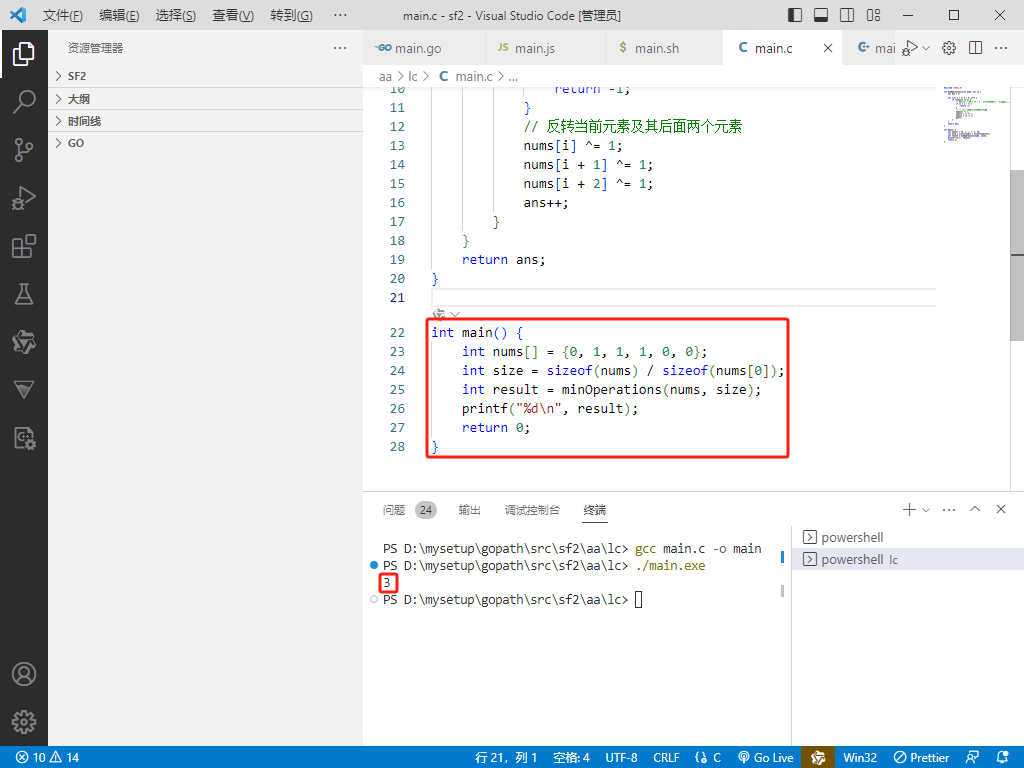Create a new terminal with plus icon
Screen dimensions: 1024x768
[x=909, y=509]
